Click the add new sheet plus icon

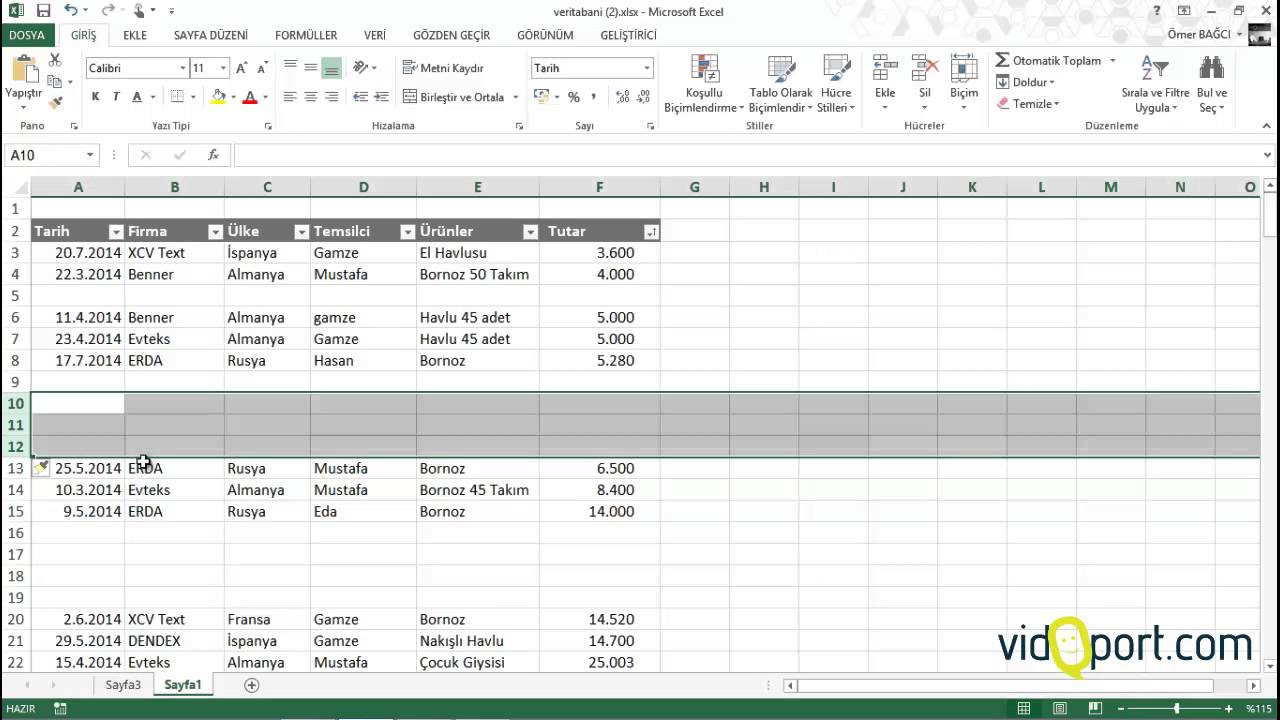(x=252, y=685)
